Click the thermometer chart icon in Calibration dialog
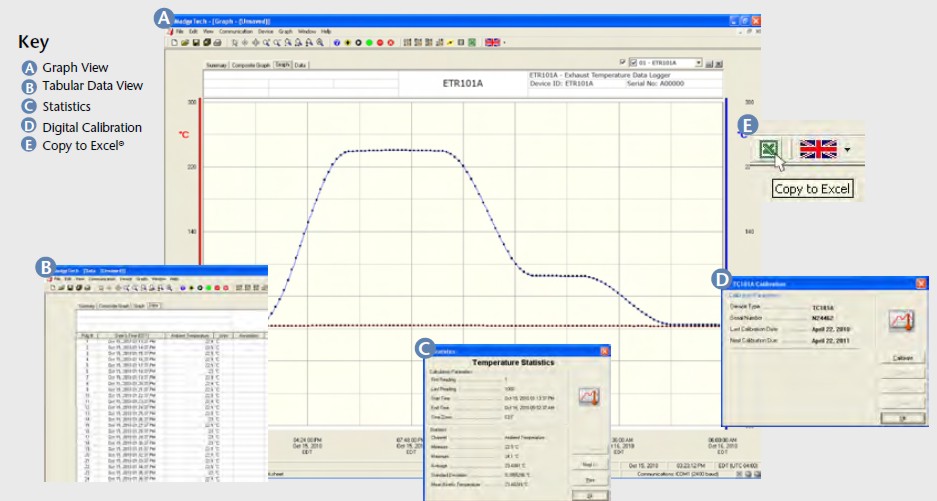 [x=901, y=321]
